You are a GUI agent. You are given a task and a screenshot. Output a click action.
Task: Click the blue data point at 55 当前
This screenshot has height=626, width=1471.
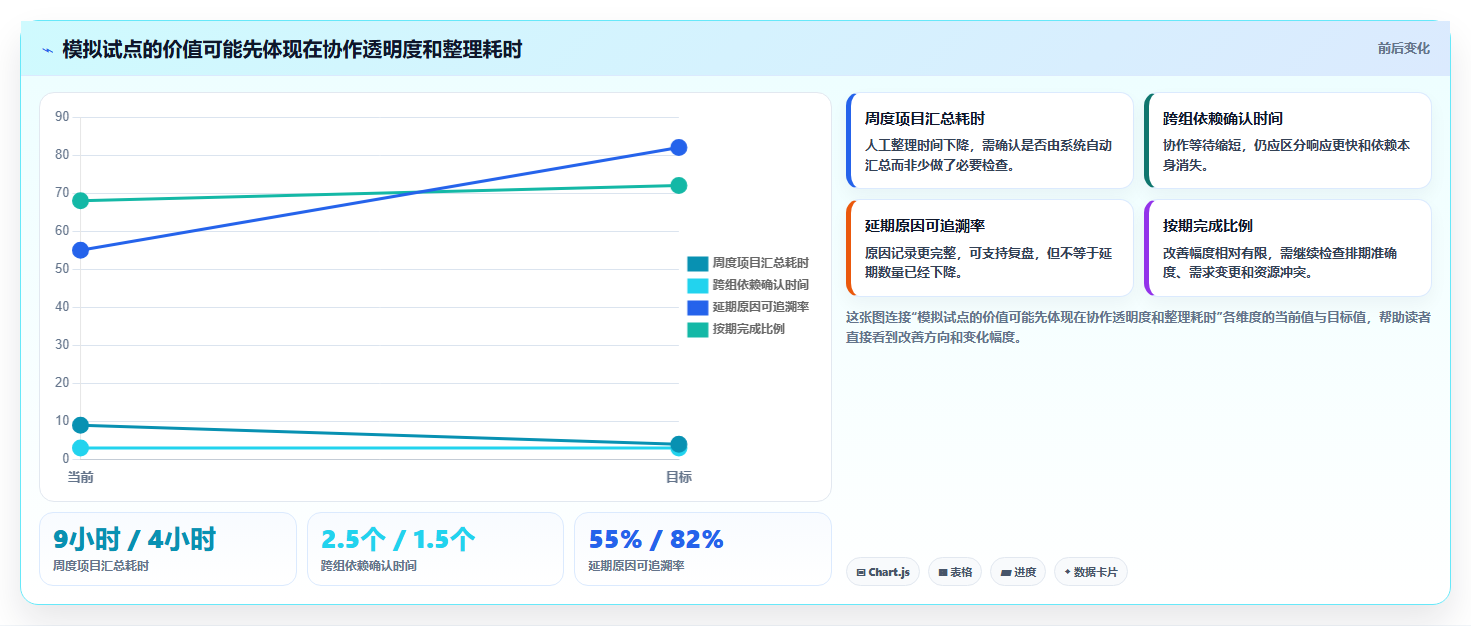(x=80, y=250)
